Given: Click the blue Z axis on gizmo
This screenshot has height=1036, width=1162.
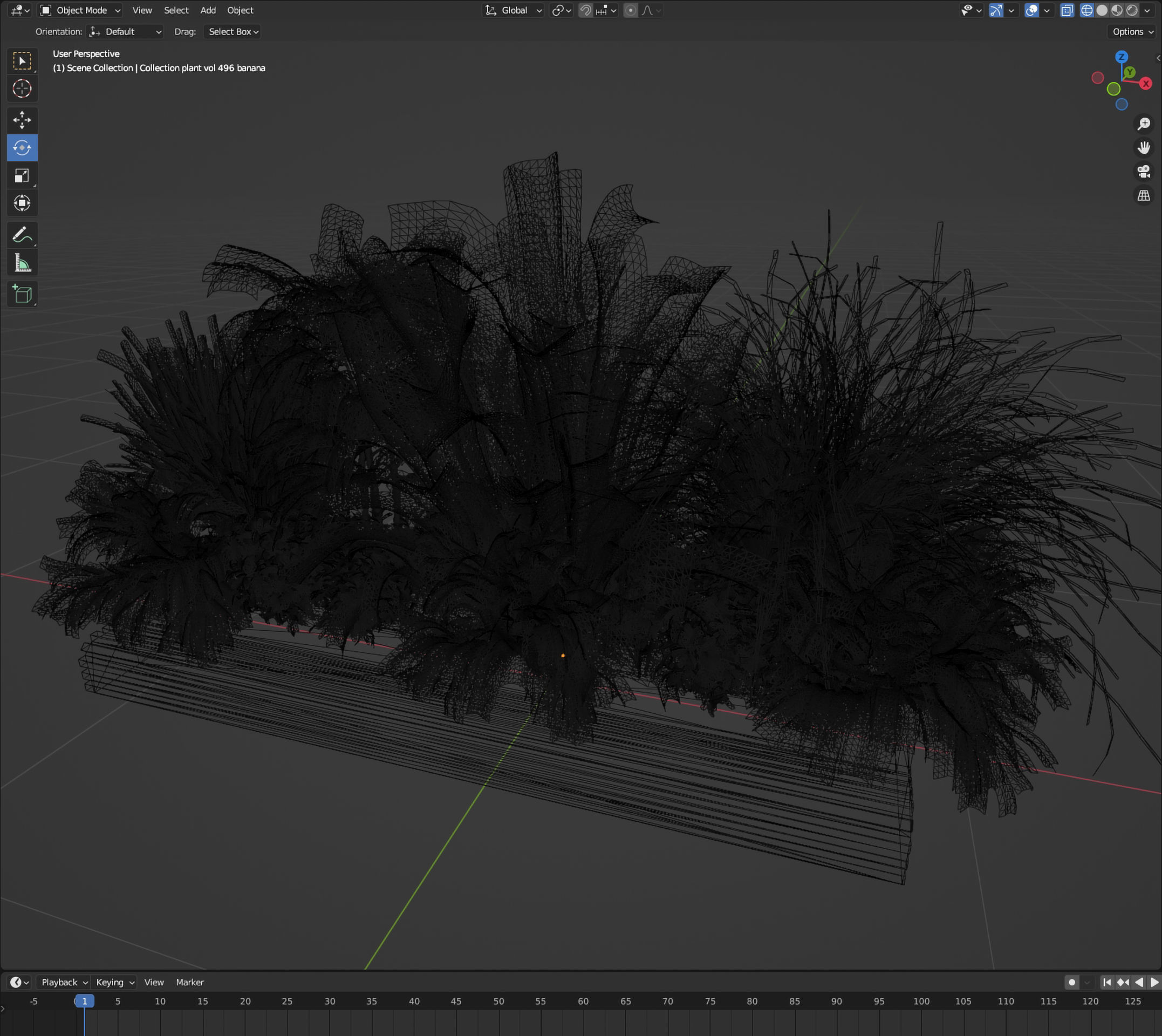Looking at the screenshot, I should coord(1121,57).
